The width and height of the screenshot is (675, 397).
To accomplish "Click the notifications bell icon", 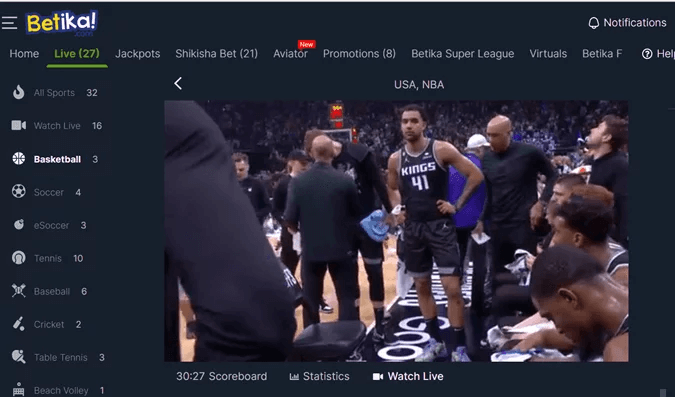I will [594, 23].
